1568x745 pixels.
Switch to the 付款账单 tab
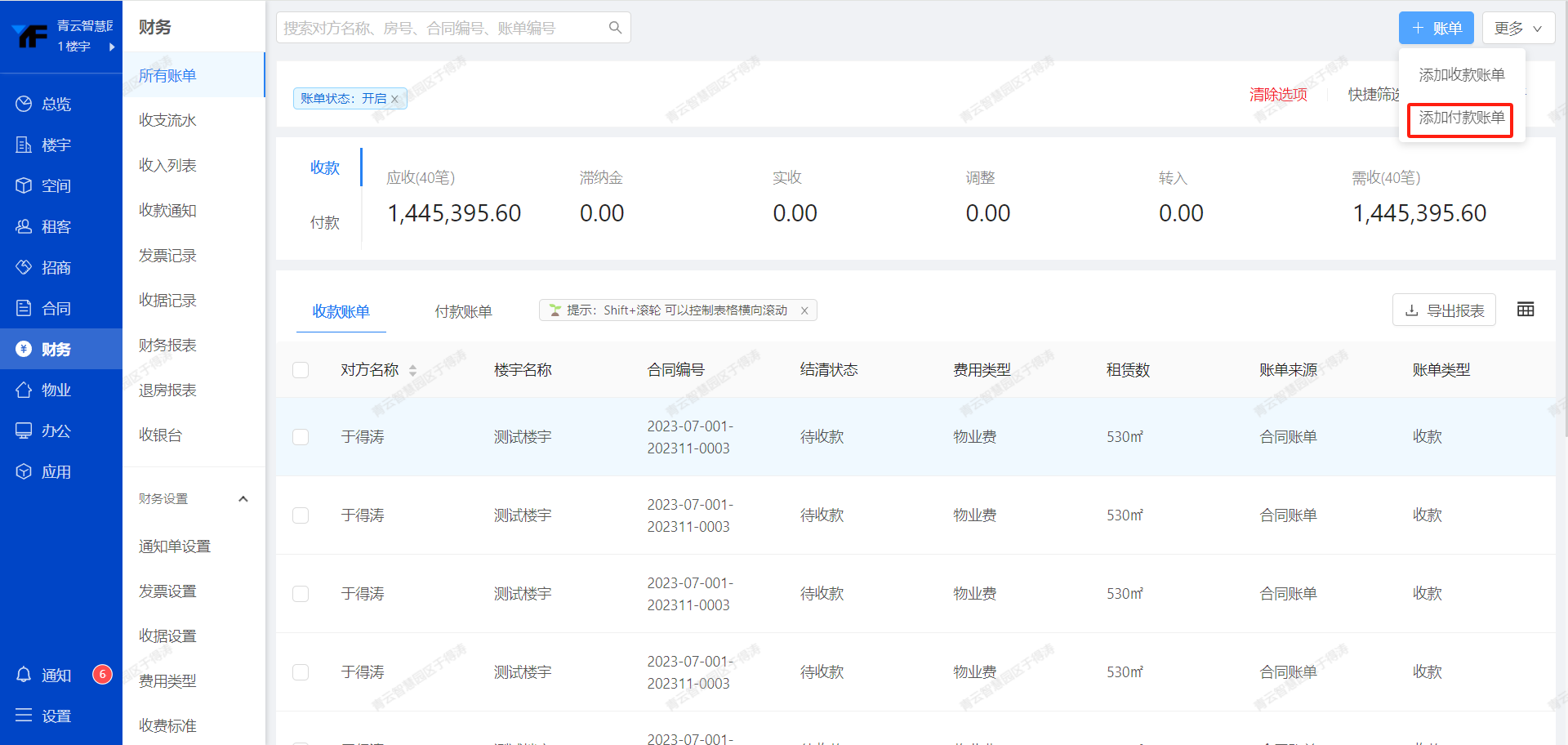pyautogui.click(x=463, y=311)
